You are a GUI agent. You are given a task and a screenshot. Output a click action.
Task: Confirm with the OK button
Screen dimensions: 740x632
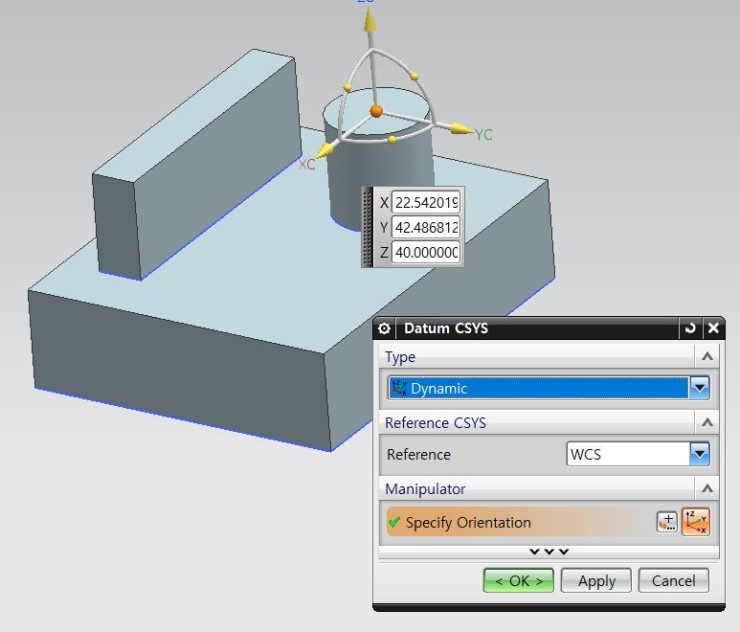(x=518, y=580)
